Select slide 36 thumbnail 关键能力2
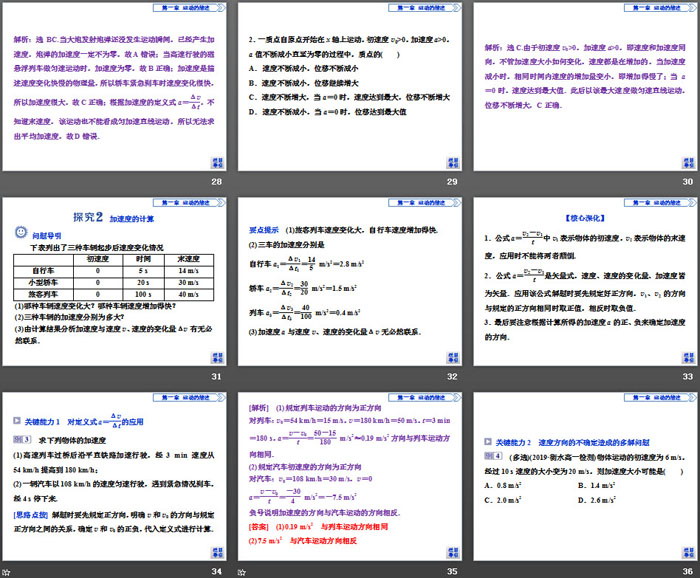The width and height of the screenshot is (700, 578). [x=586, y=476]
